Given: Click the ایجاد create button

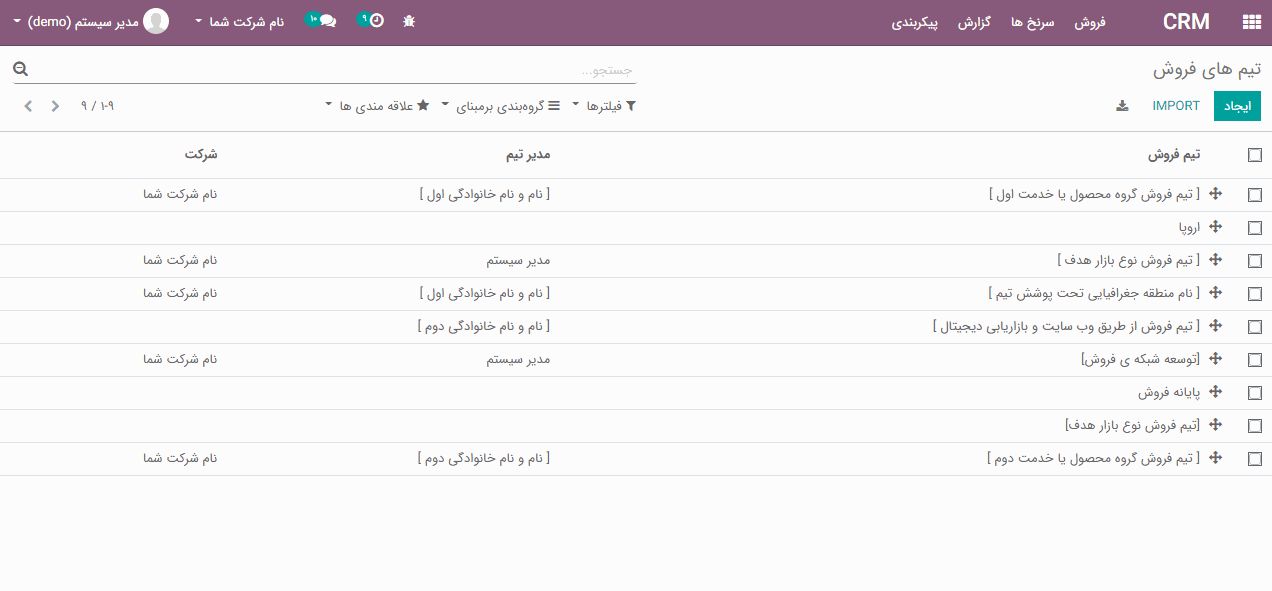Looking at the screenshot, I should click(x=1237, y=106).
